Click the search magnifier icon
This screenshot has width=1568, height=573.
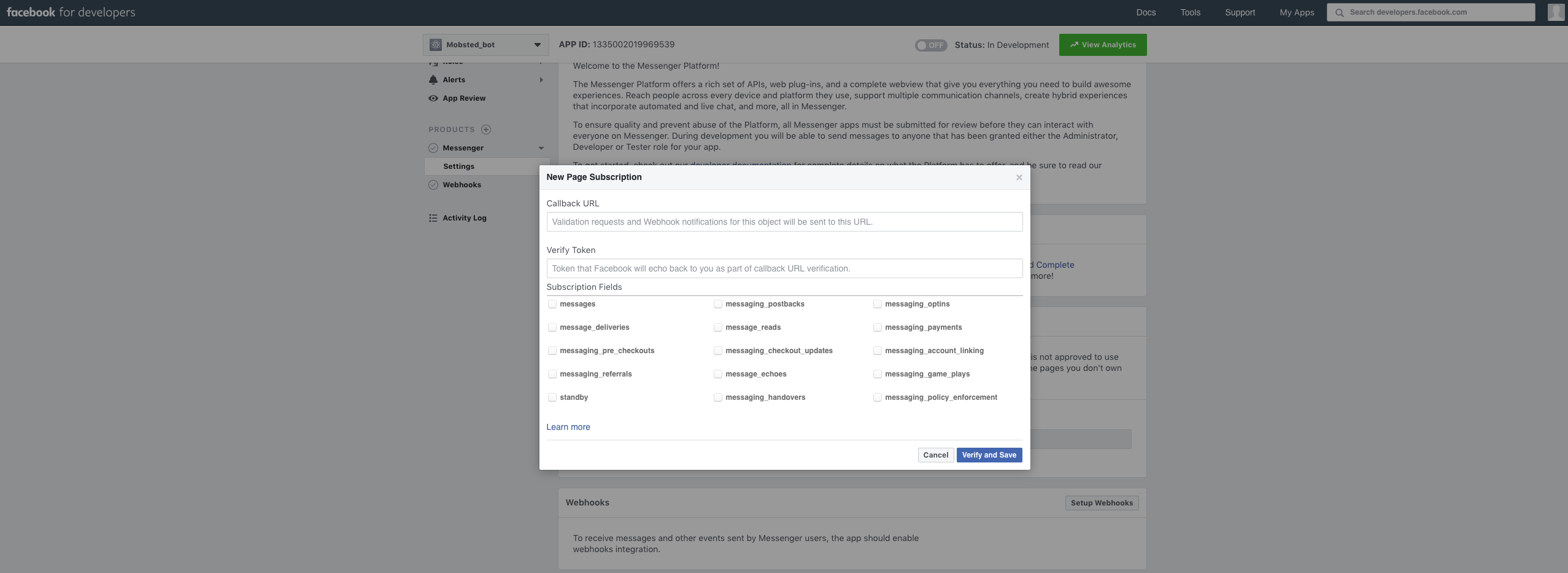pyautogui.click(x=1339, y=12)
